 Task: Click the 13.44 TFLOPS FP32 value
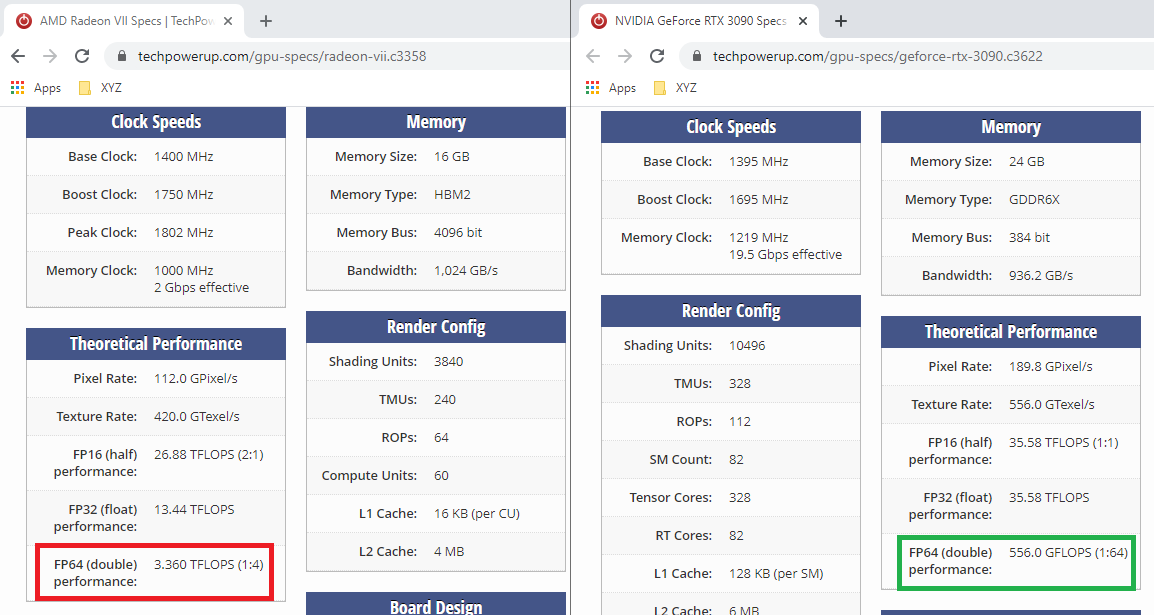click(194, 510)
